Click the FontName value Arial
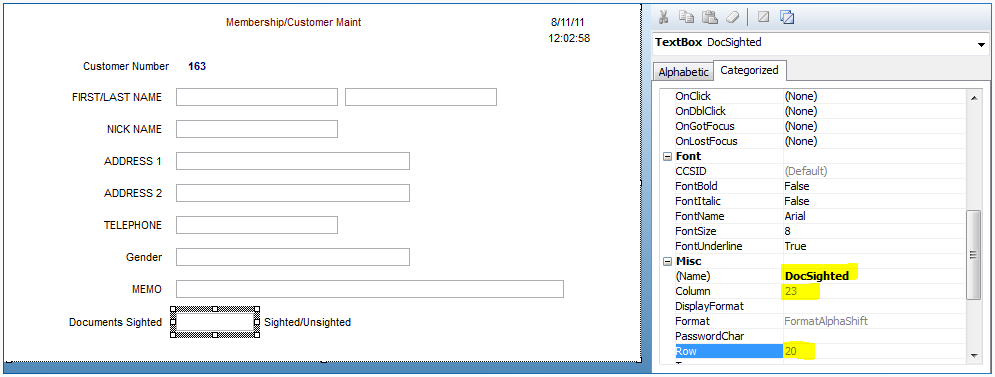The image size is (995, 377). click(x=795, y=216)
